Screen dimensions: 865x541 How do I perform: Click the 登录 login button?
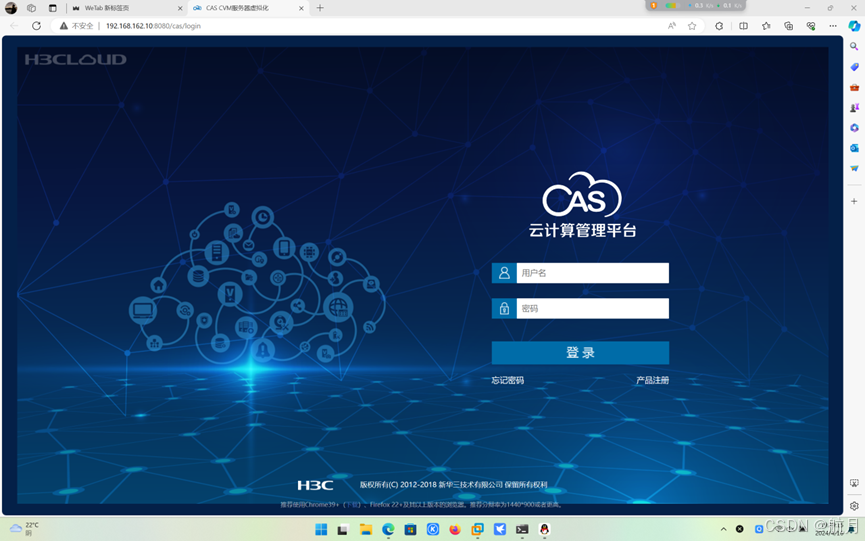tap(580, 353)
